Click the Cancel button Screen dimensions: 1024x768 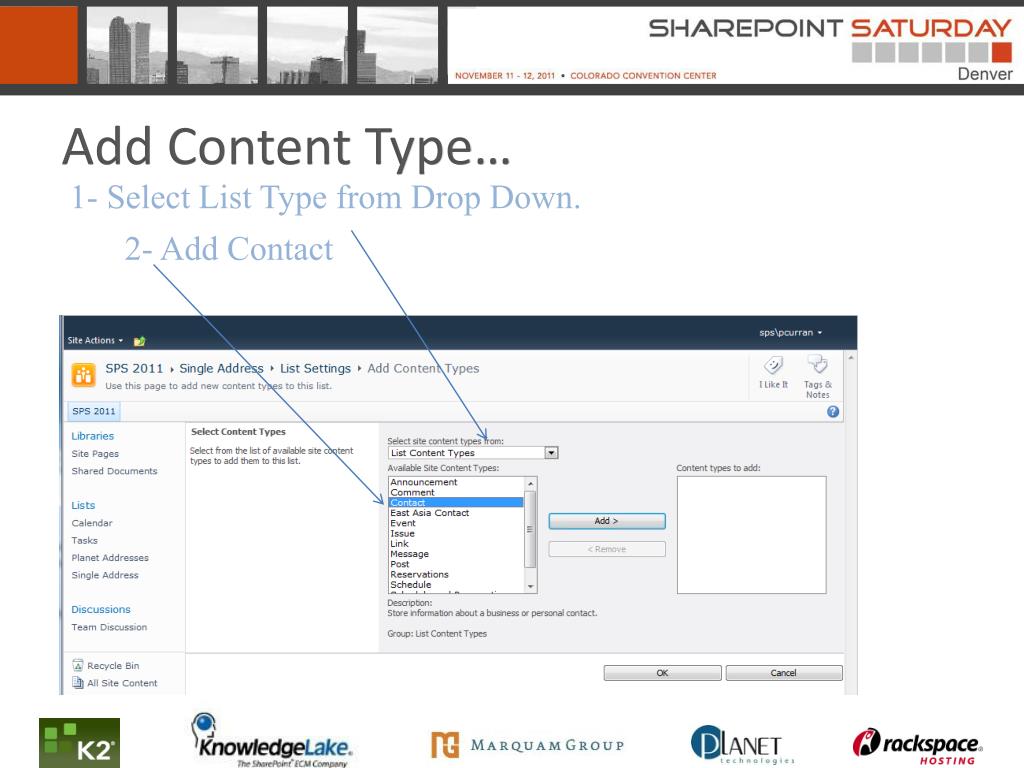pyautogui.click(x=784, y=673)
